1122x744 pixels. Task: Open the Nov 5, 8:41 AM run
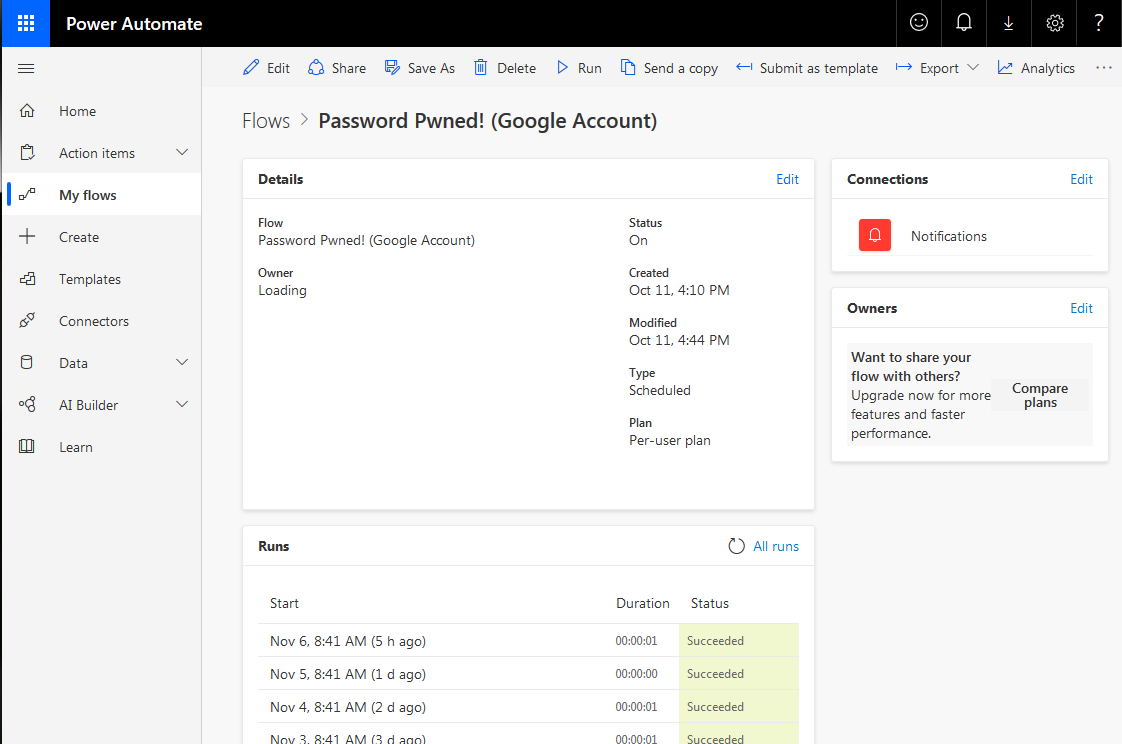click(x=528, y=674)
